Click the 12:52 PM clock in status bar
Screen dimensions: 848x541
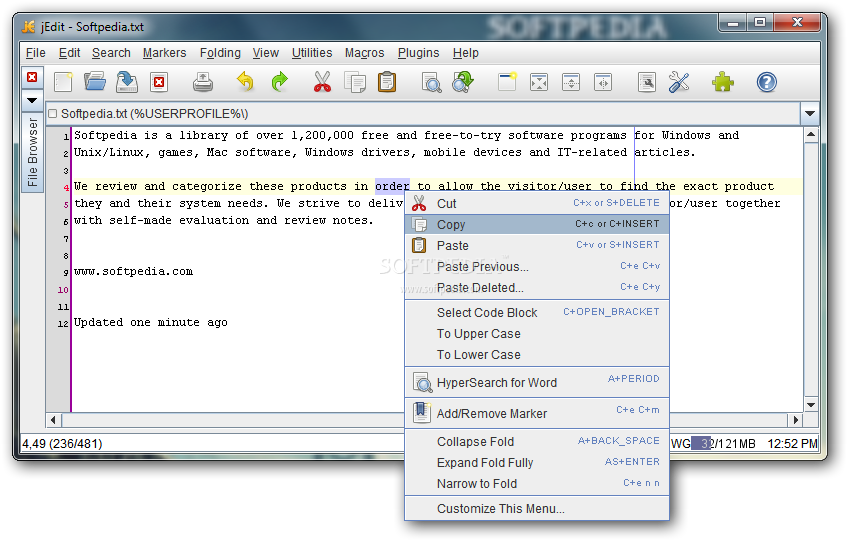(792, 444)
